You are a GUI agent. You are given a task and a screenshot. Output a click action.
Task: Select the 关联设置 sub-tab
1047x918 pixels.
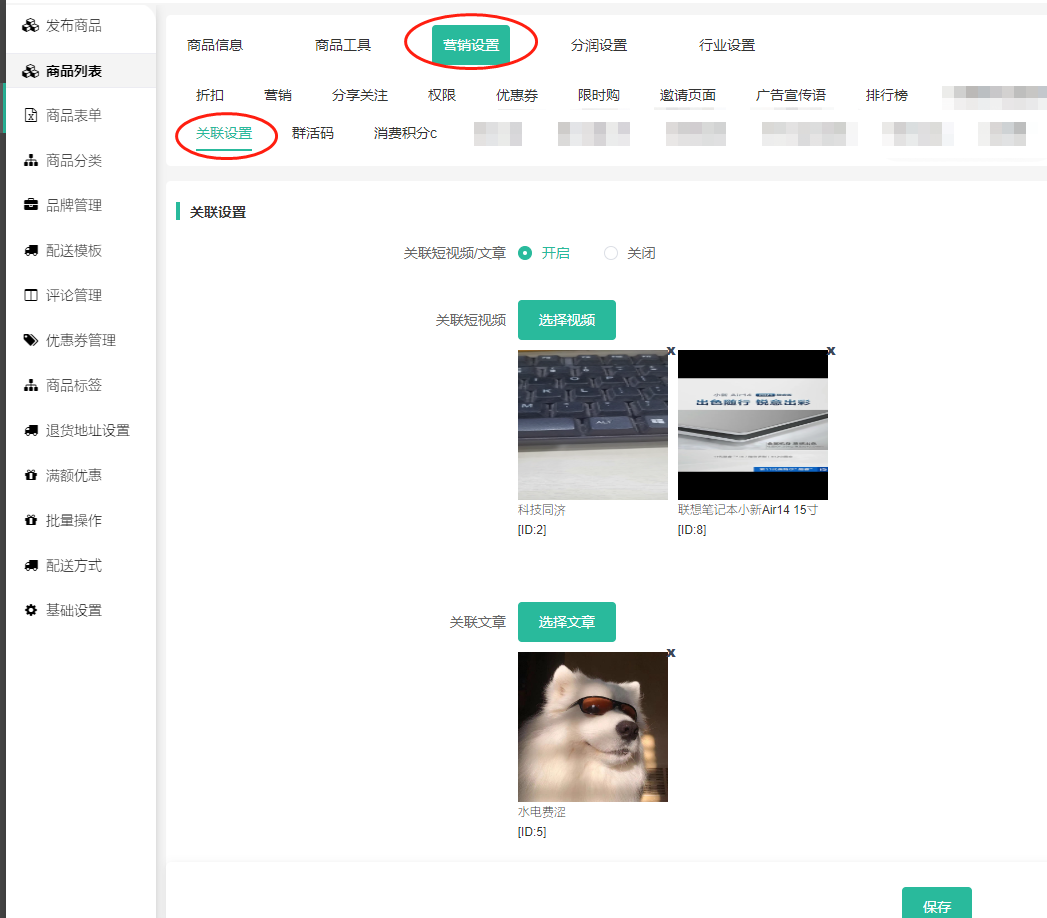coord(224,134)
